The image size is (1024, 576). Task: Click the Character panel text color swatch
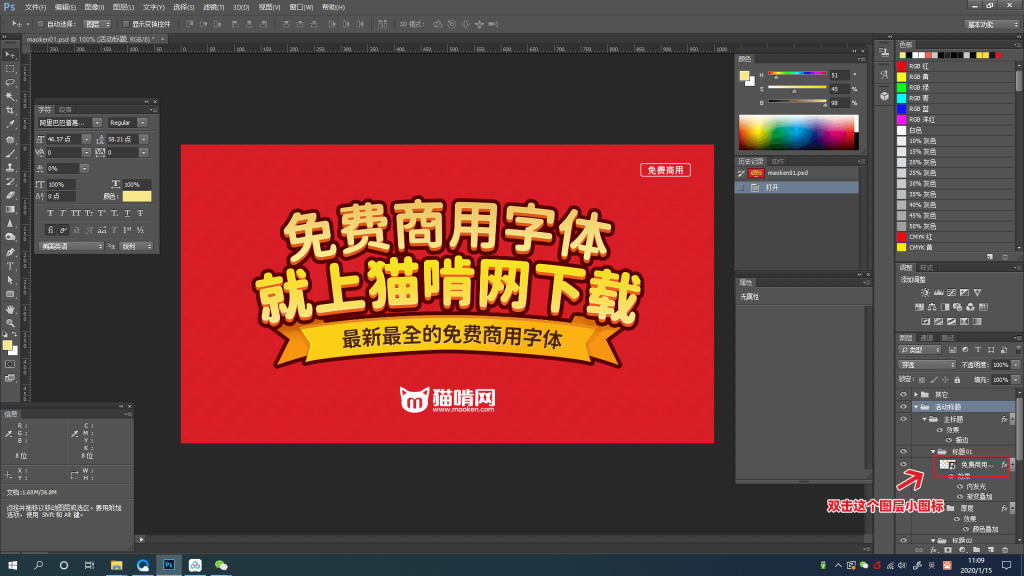coord(136,197)
